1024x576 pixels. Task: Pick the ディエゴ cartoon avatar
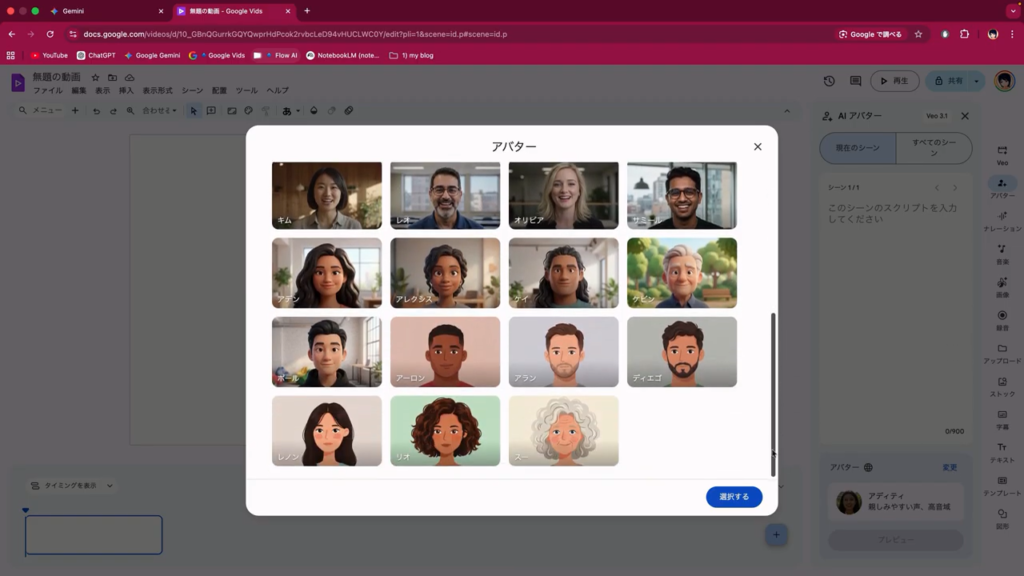[681, 351]
